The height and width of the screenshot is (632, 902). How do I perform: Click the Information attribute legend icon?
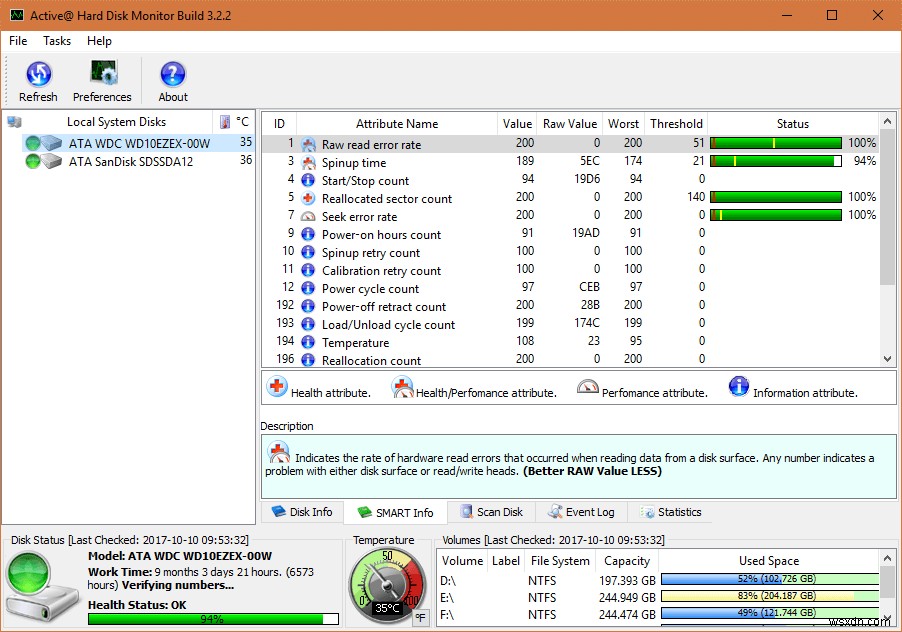[x=737, y=387]
